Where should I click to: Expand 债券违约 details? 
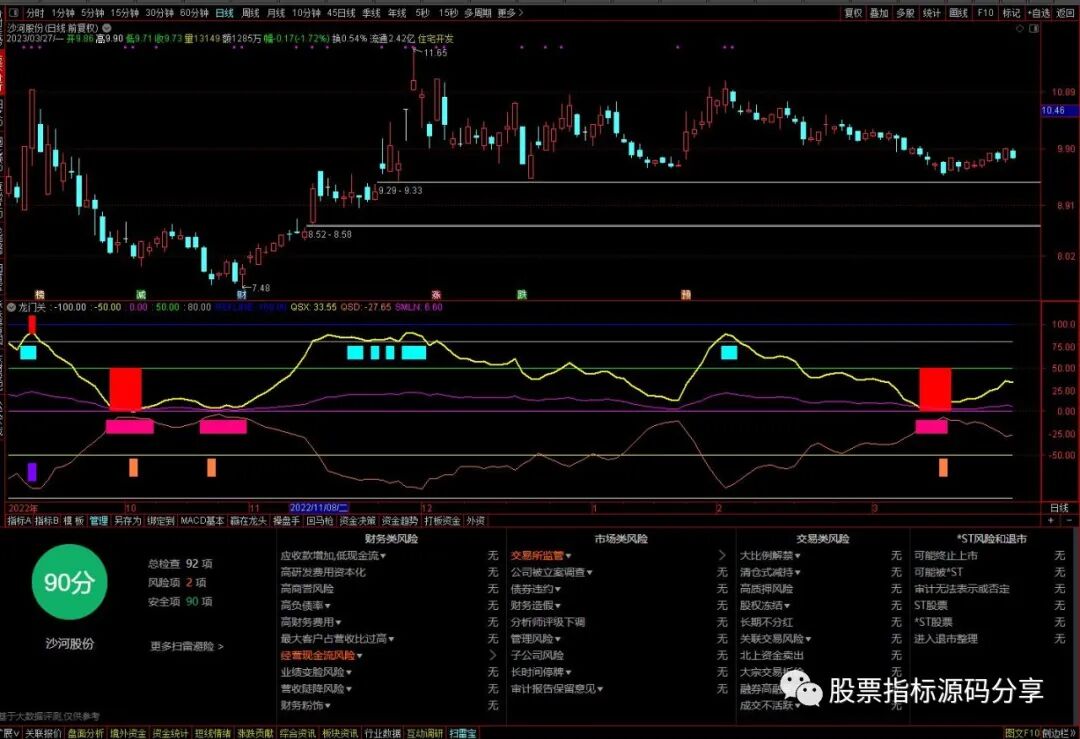tap(535, 589)
